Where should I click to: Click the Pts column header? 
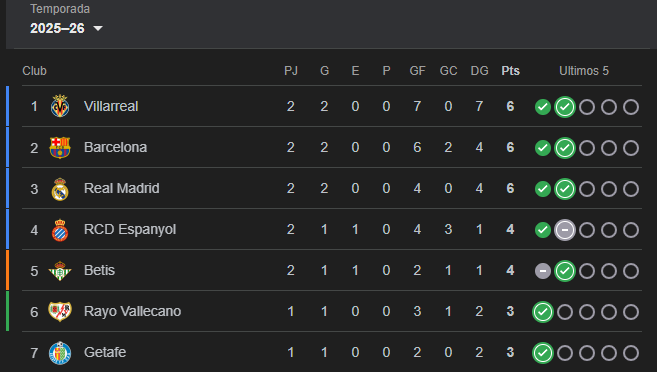(510, 71)
